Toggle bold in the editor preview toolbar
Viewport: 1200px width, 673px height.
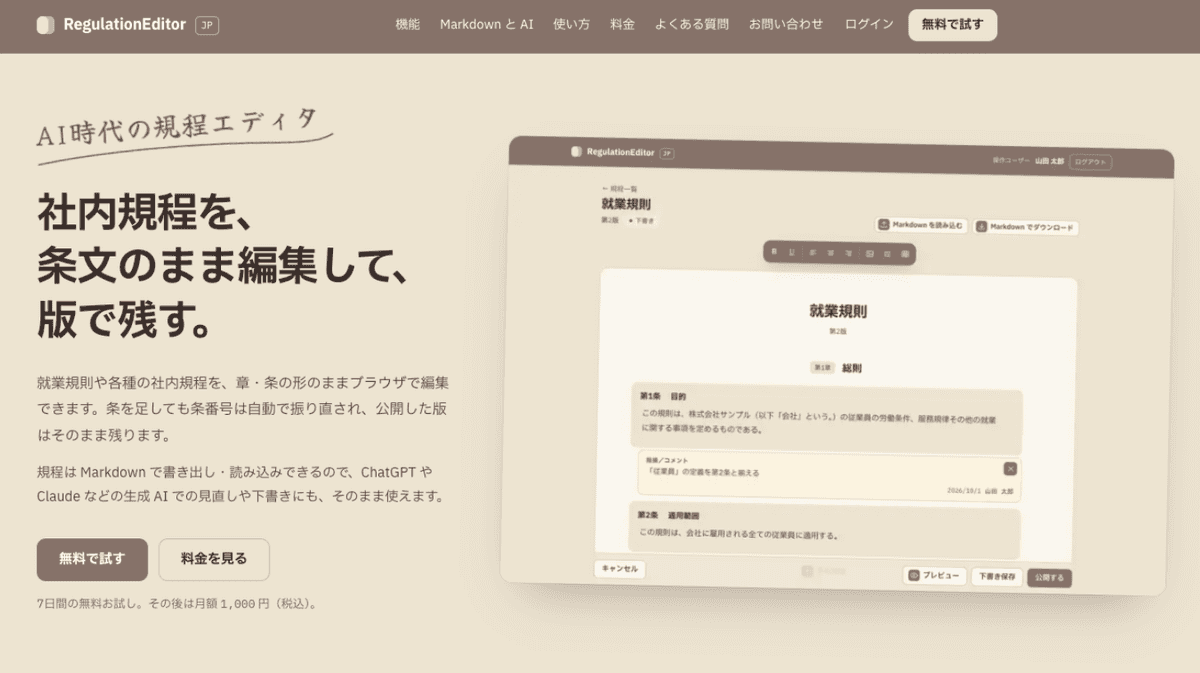click(774, 252)
